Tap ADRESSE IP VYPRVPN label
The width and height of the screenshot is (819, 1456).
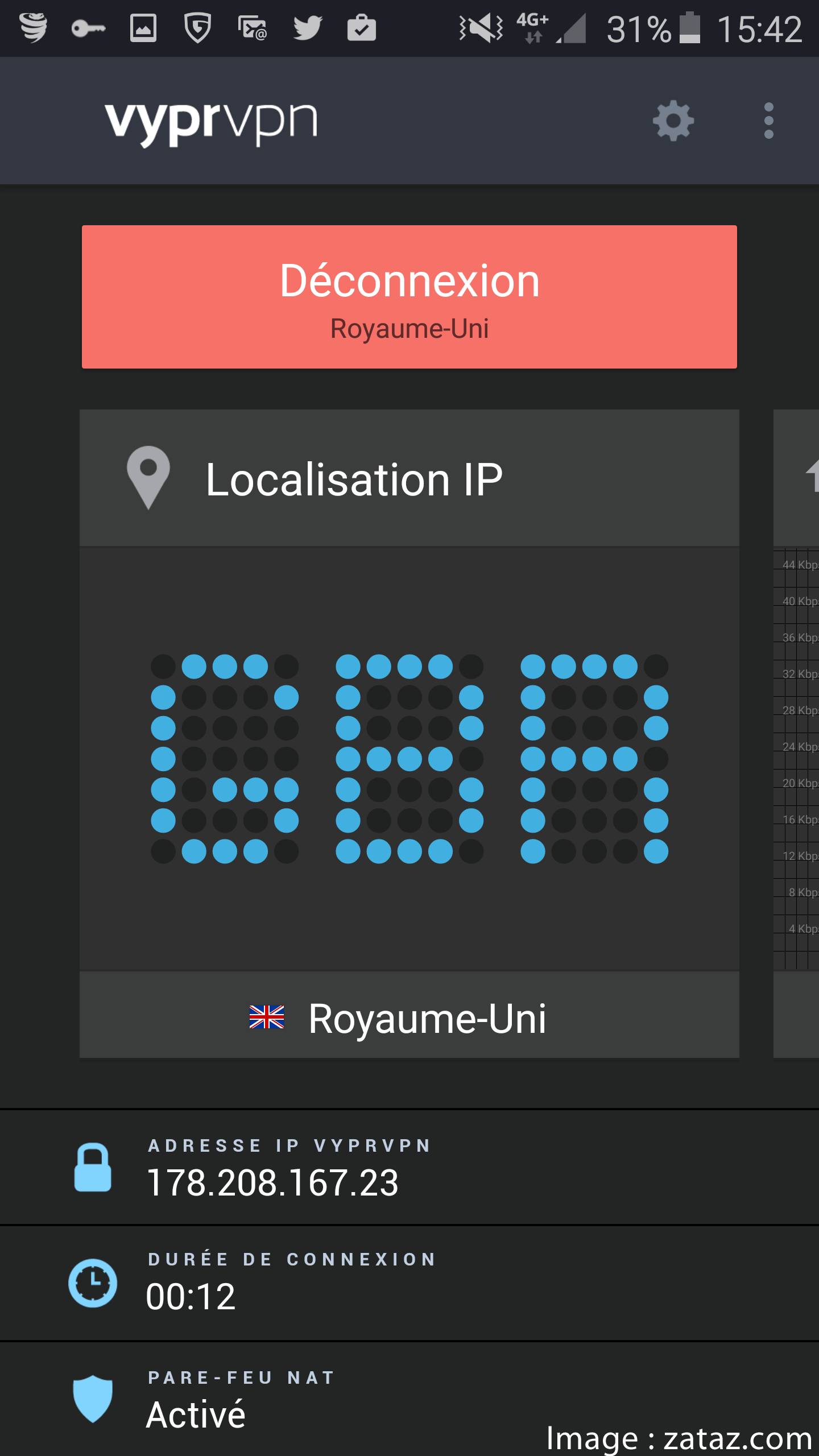(289, 1145)
